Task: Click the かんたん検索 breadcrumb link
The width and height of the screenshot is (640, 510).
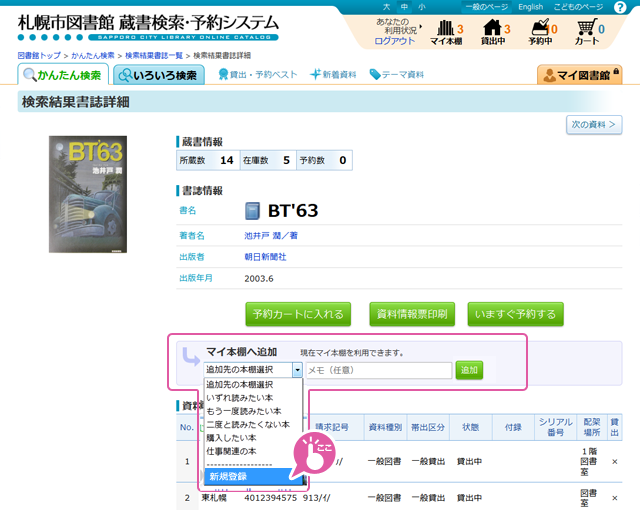Action: pos(93,55)
